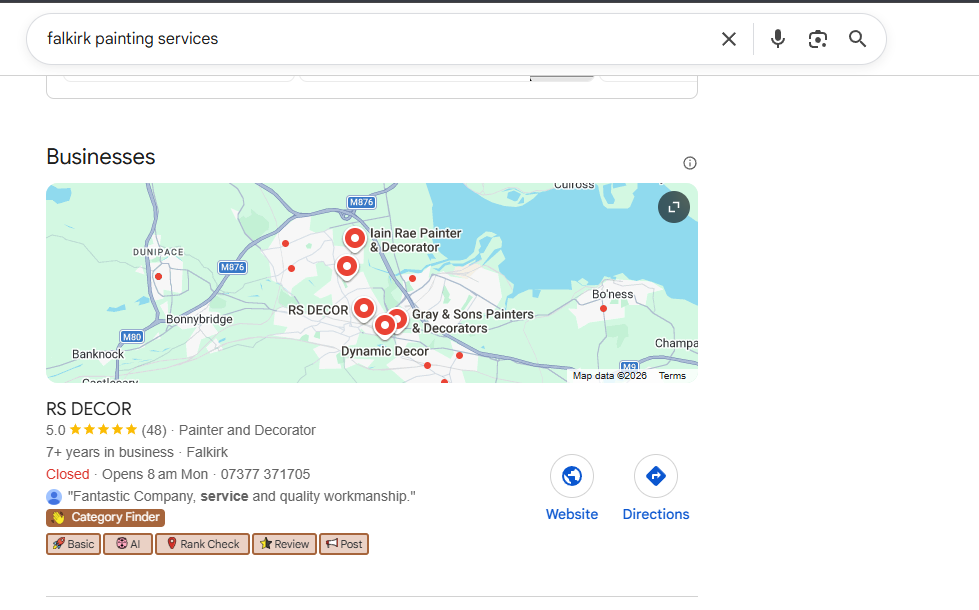Get Directions to RS DECOR
This screenshot has height=610, width=979.
click(656, 476)
